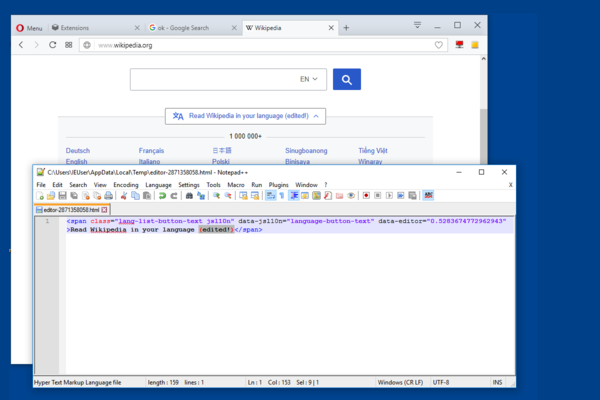Collapse Read Wikipedia in your language (edited!)
600x400 pixels.
coord(245,116)
